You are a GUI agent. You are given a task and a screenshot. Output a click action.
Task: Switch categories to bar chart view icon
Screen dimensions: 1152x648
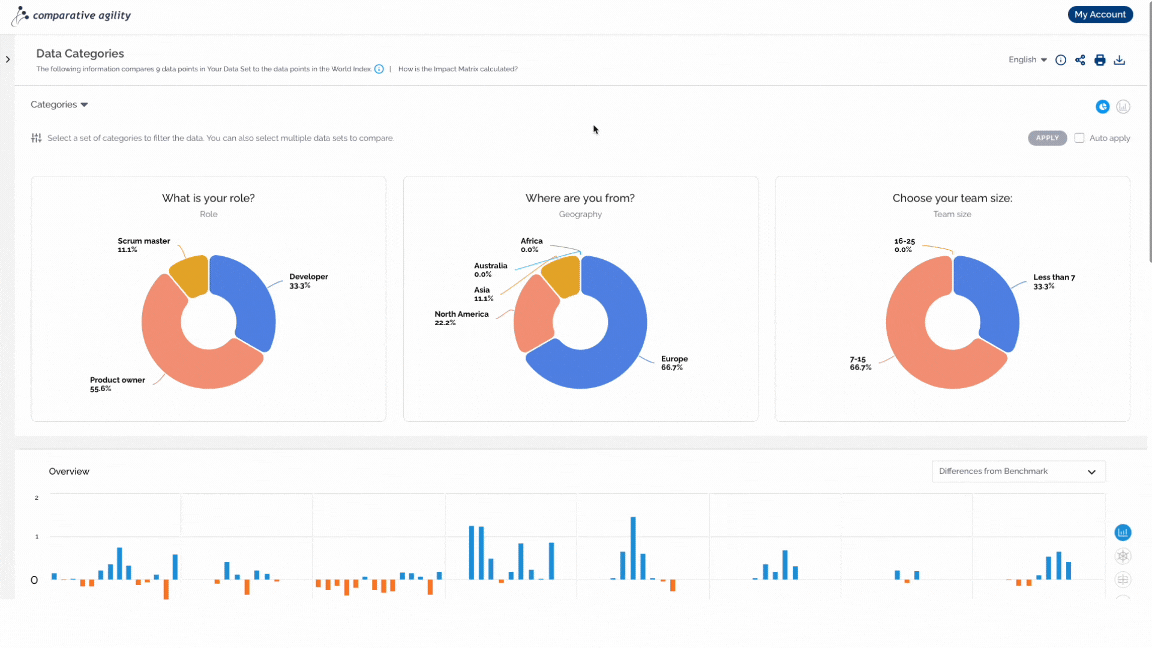coord(1123,107)
